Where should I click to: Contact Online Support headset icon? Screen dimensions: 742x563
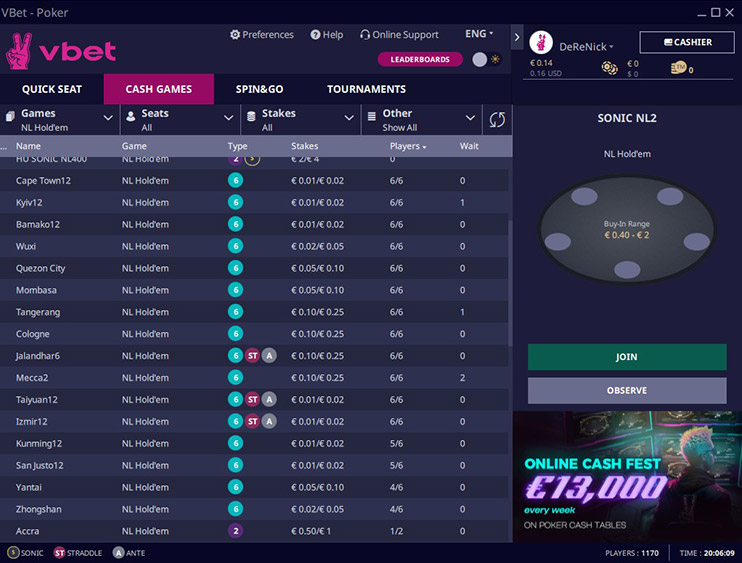click(364, 35)
